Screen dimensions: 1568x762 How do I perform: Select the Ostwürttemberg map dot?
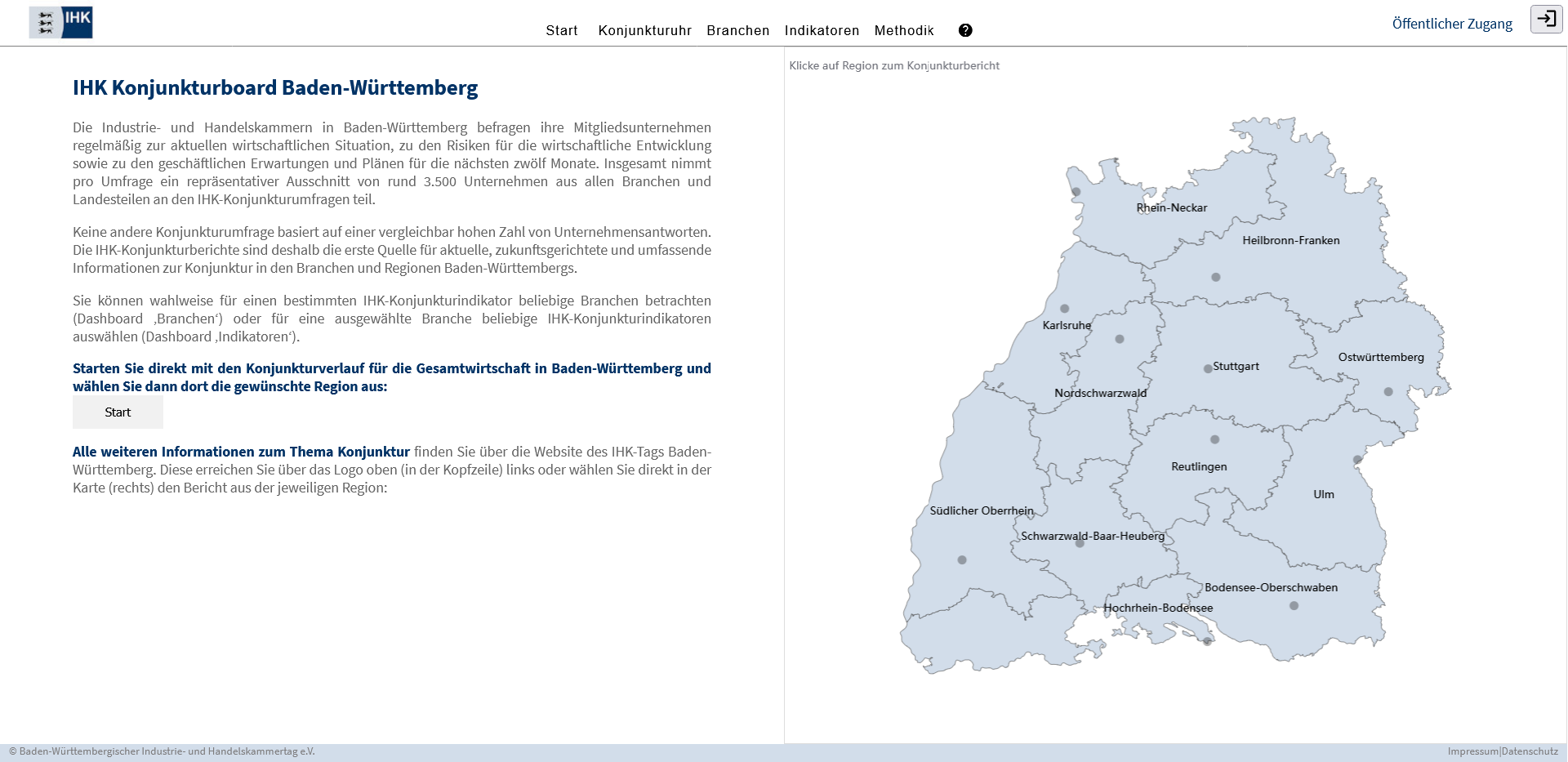(1388, 392)
